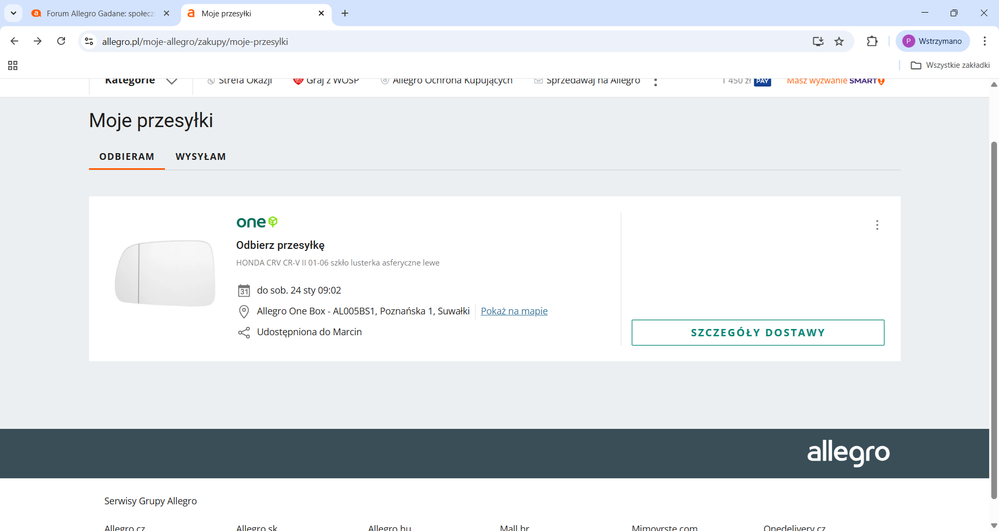Open the Pokaż na mapie link

pyautogui.click(x=514, y=311)
